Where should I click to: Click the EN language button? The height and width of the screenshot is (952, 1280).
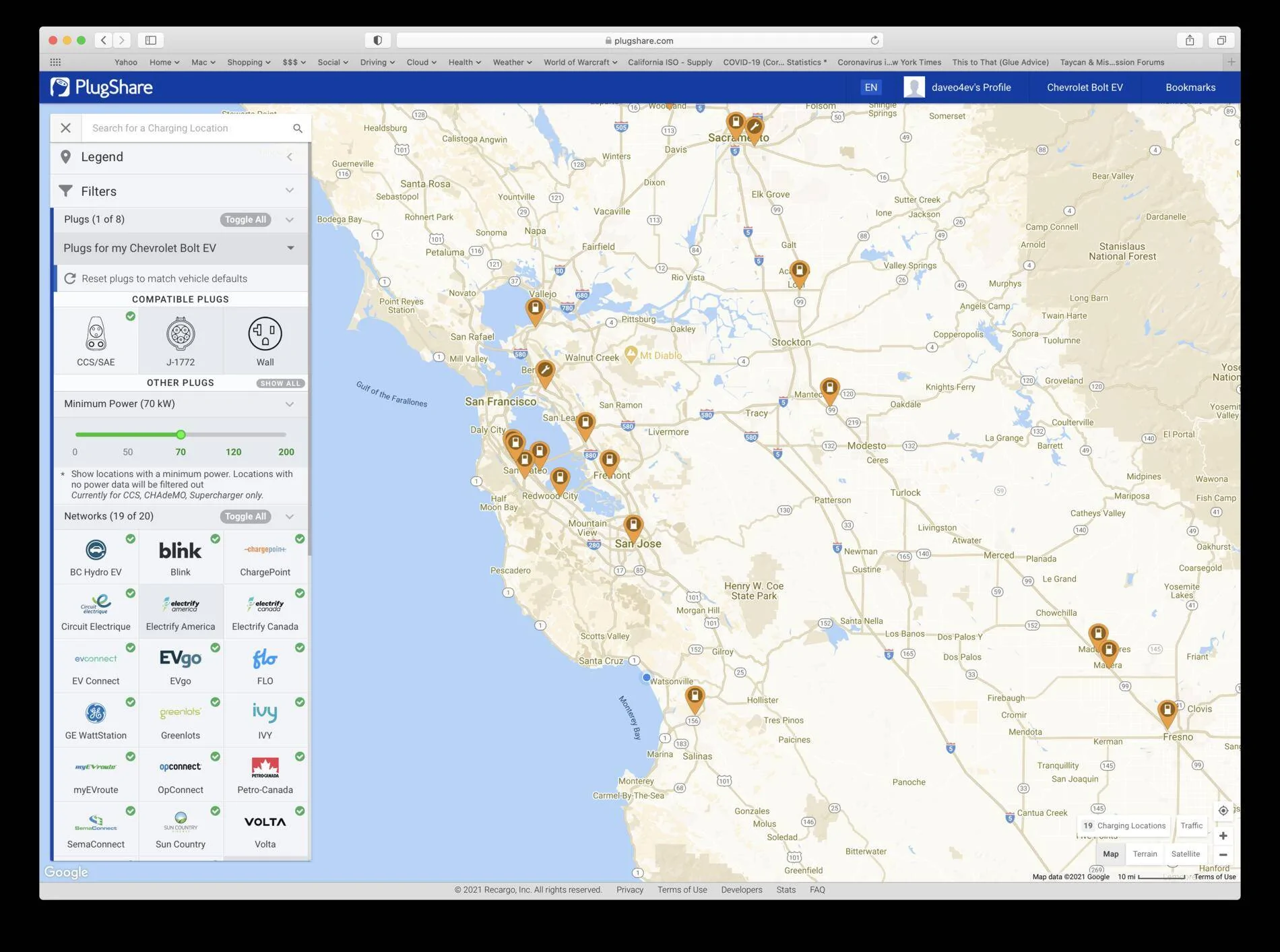coord(871,88)
